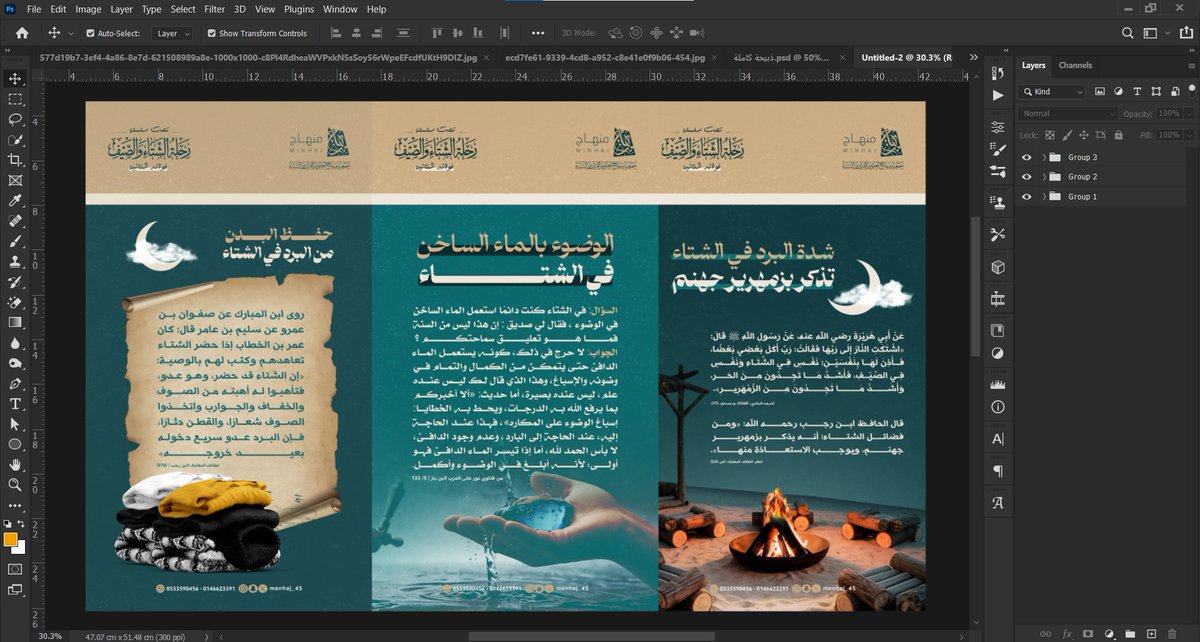The height and width of the screenshot is (642, 1200).
Task: Click the options bar three-dots more button
Action: click(x=538, y=33)
